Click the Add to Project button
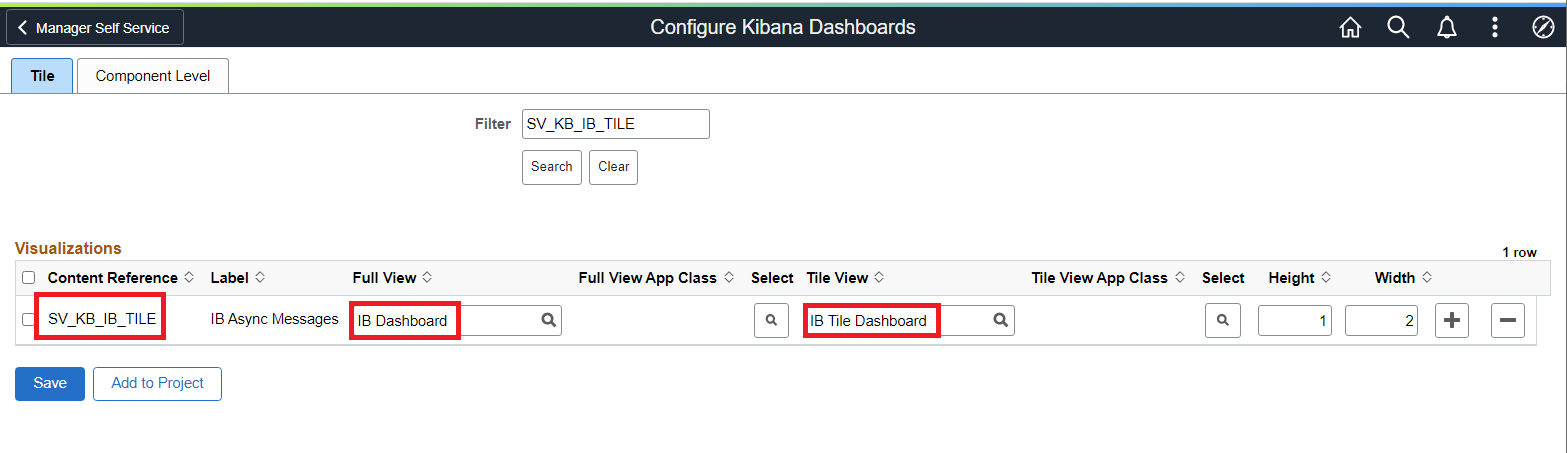The height and width of the screenshot is (453, 1567). pyautogui.click(x=157, y=383)
